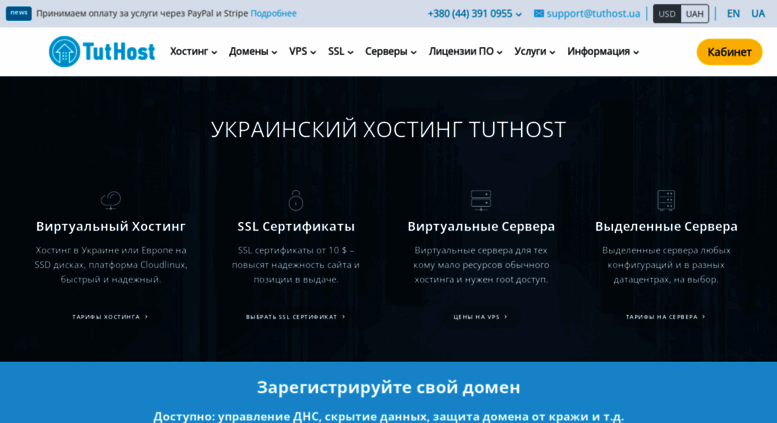Click the support@tuthost.ua email link

click(593, 14)
